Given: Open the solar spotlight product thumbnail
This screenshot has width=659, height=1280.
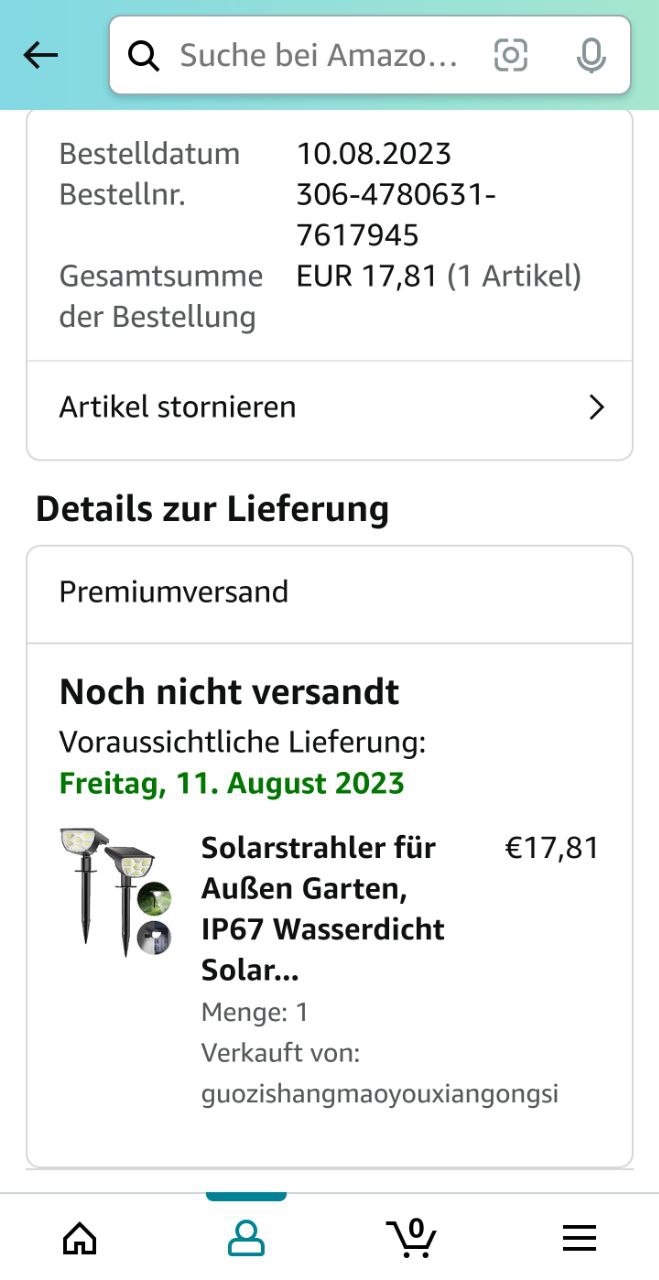Looking at the screenshot, I should point(115,892).
